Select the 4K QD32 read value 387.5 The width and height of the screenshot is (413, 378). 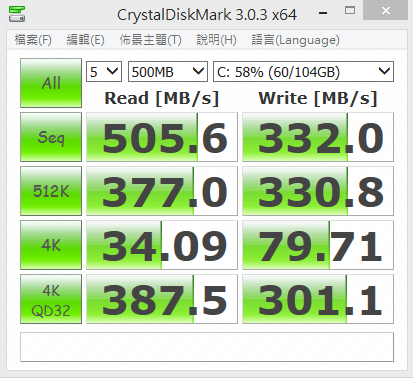[x=162, y=299]
